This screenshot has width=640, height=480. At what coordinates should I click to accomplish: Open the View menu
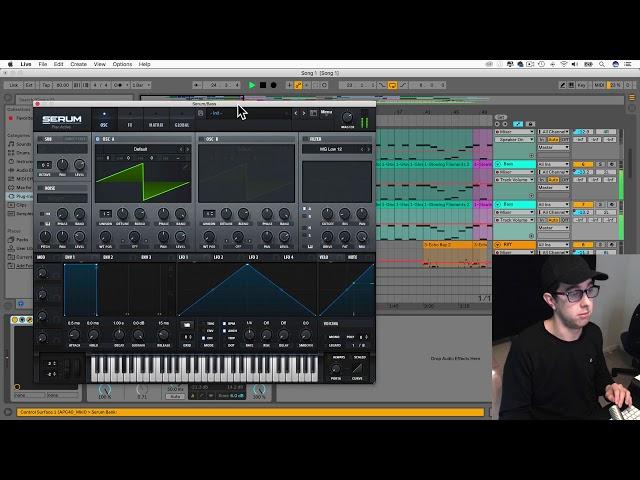100,64
